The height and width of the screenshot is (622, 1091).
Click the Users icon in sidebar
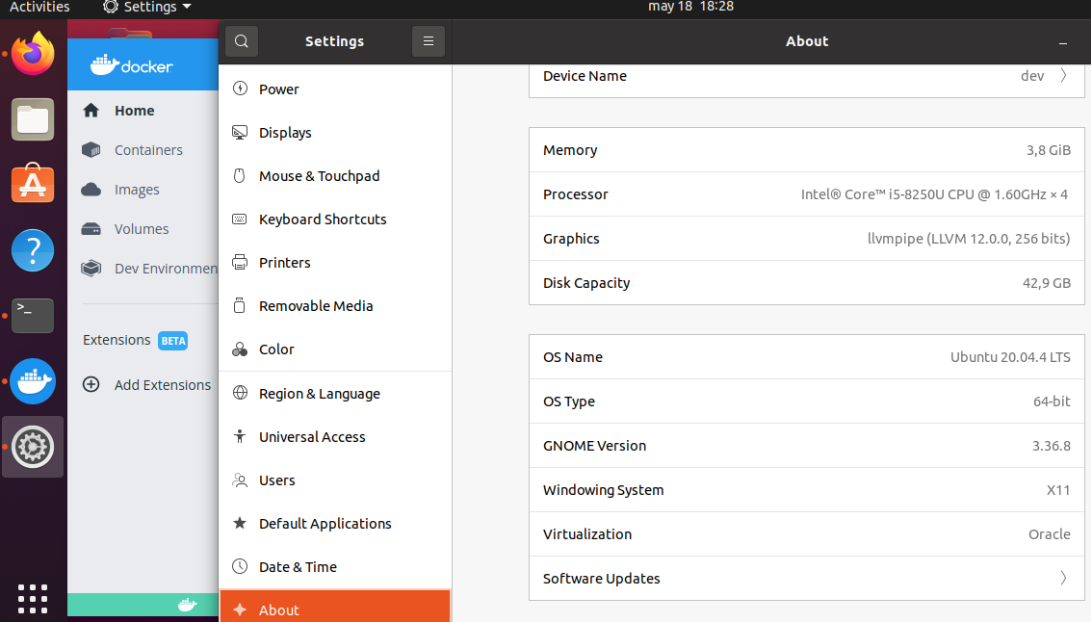point(240,480)
